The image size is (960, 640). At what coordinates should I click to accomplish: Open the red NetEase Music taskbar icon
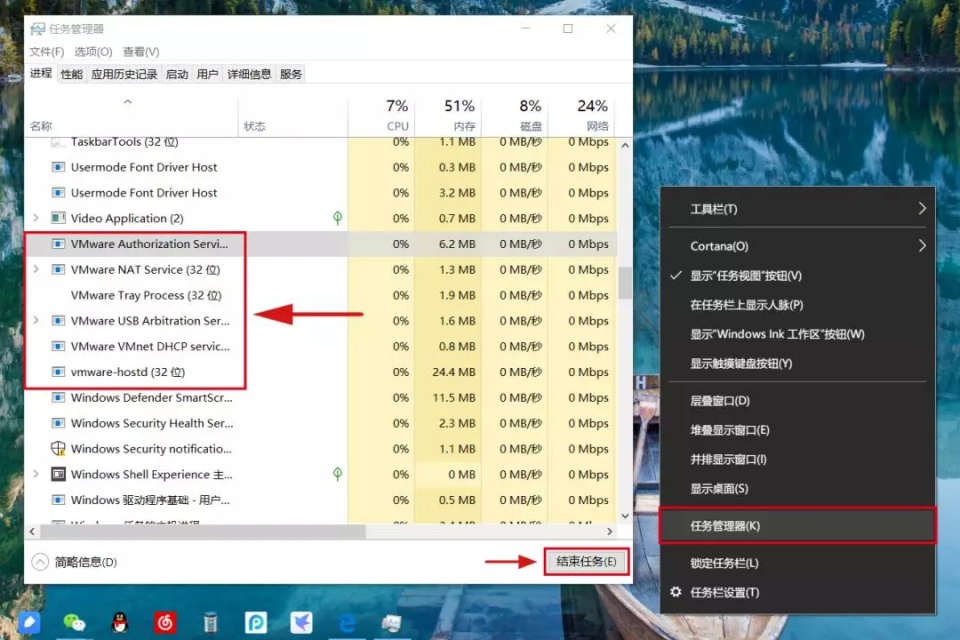click(165, 623)
